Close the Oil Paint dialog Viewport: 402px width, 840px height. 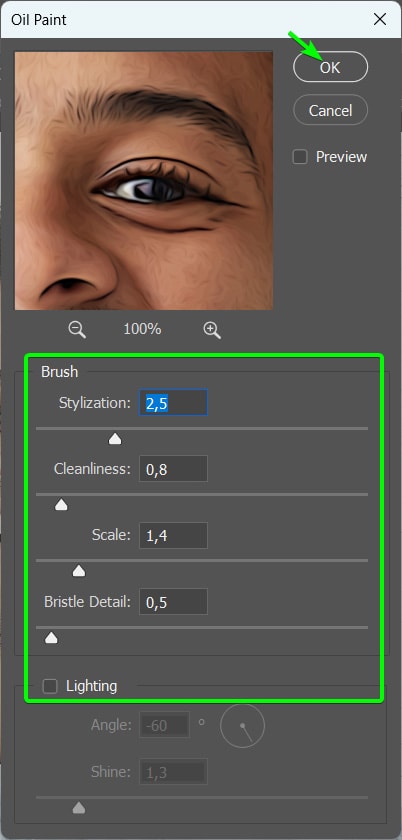pyautogui.click(x=380, y=20)
